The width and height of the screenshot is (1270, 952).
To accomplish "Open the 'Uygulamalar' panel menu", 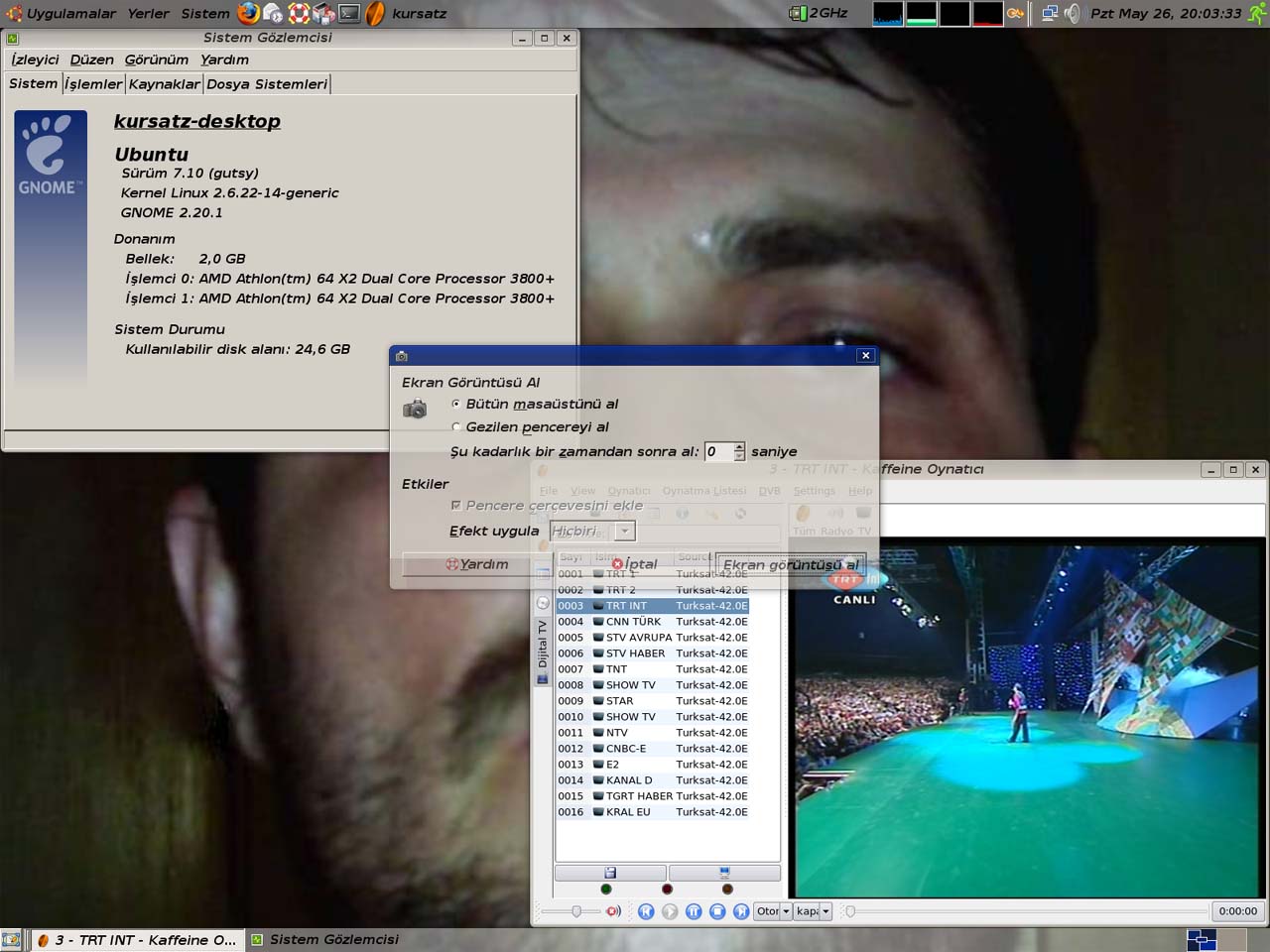I will coord(70,14).
